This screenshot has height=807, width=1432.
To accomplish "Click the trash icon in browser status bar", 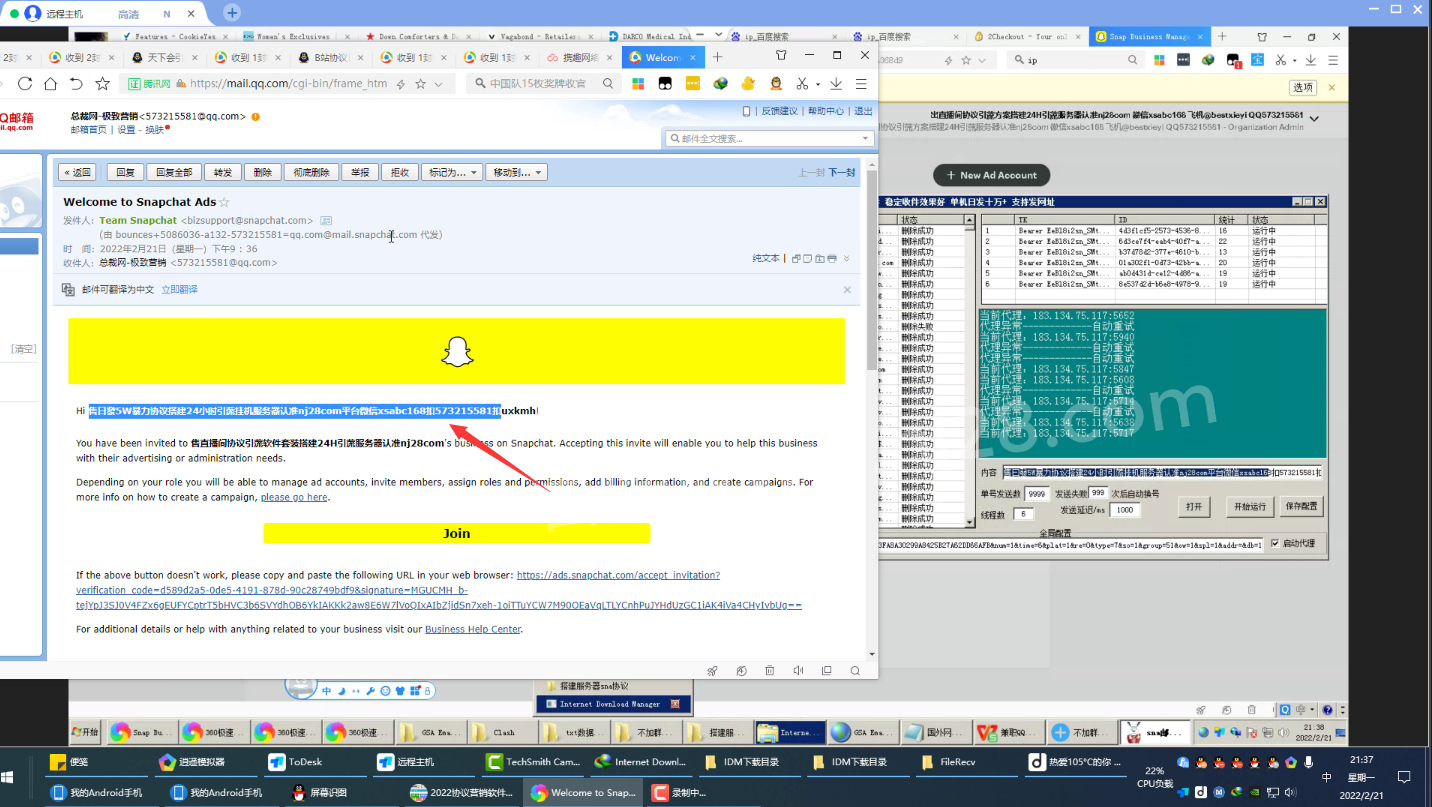I will (x=769, y=671).
